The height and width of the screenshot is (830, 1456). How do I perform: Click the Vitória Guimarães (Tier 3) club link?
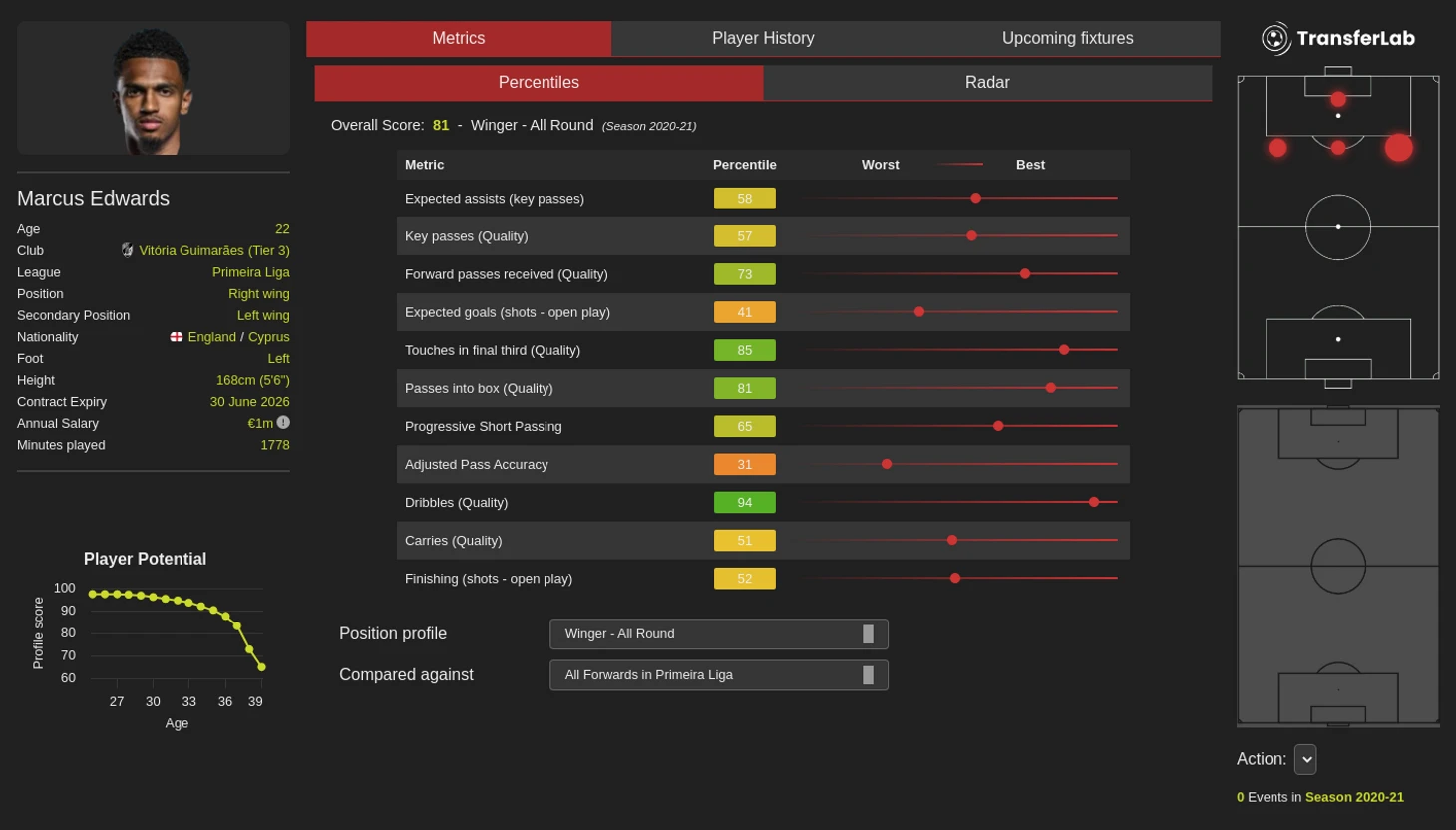[x=213, y=250]
